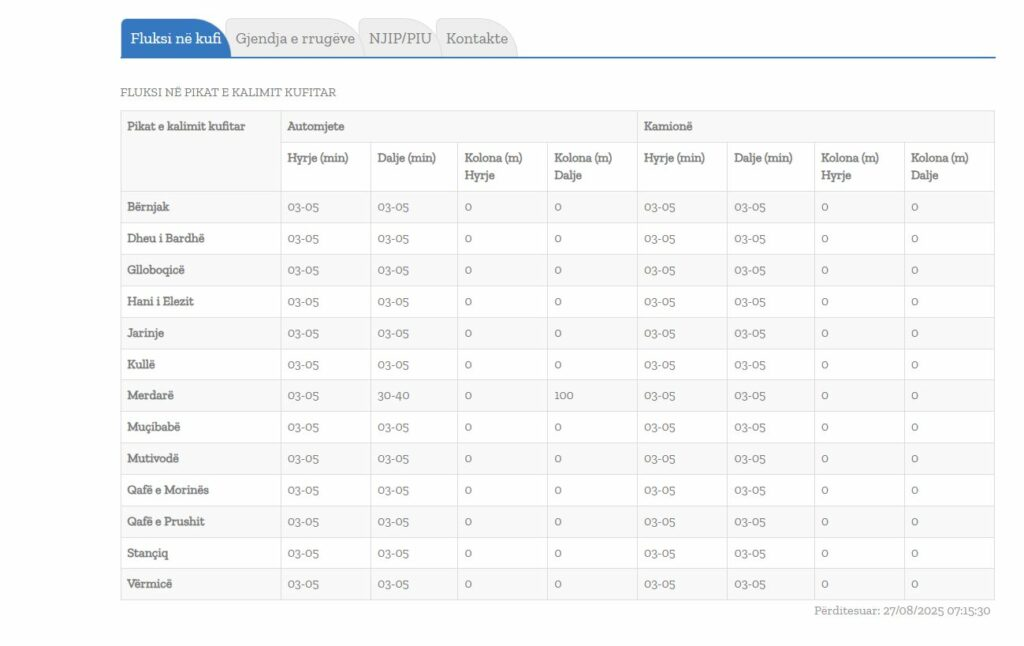Image resolution: width=1024 pixels, height=646 pixels.
Task: Select the Merdarë row label
Action: [x=150, y=396]
